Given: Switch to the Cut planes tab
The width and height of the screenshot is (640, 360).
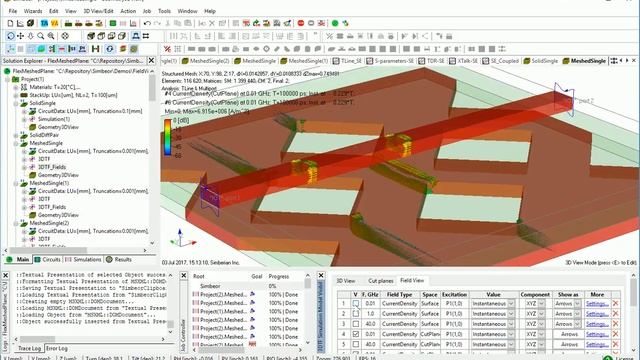Looking at the screenshot, I should pos(380,281).
